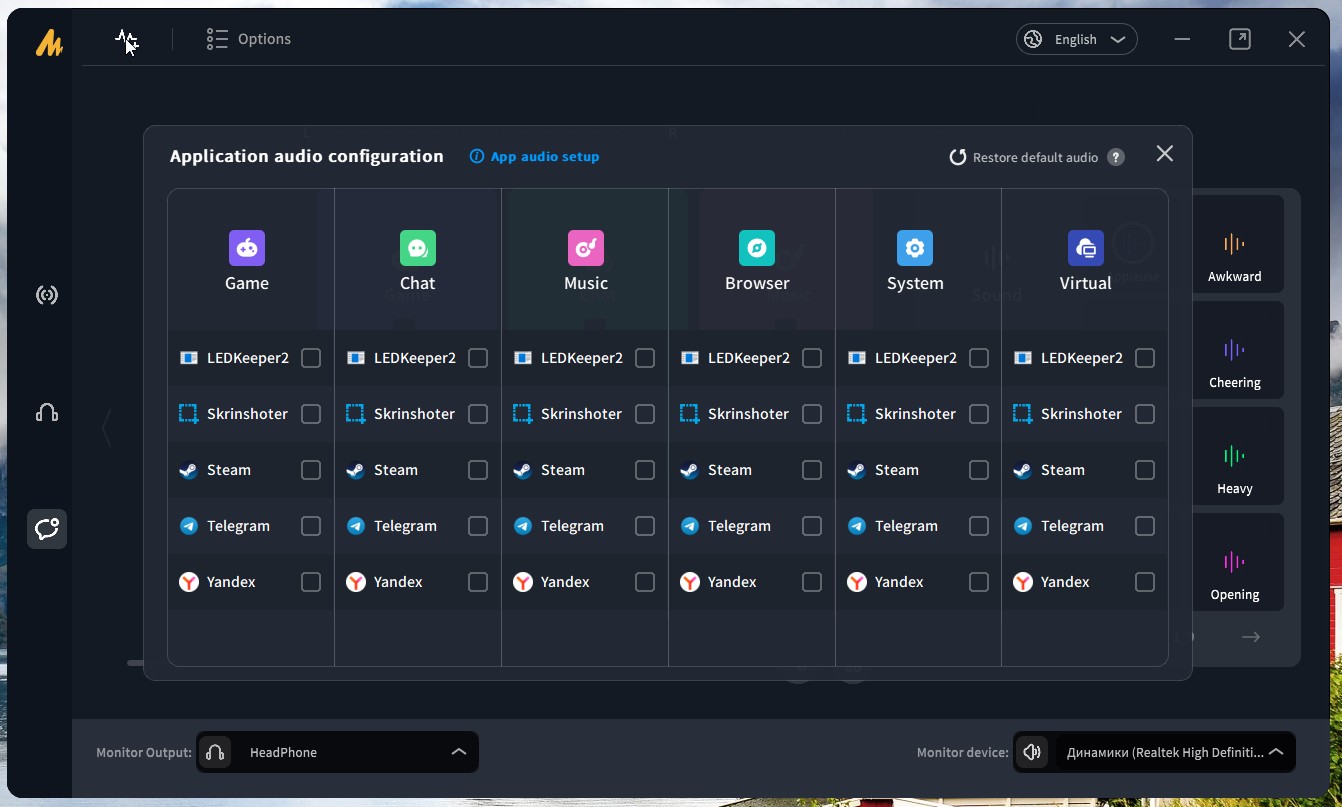1342x807 pixels.
Task: Click the Monitor device speaker icon
Action: click(x=1033, y=752)
